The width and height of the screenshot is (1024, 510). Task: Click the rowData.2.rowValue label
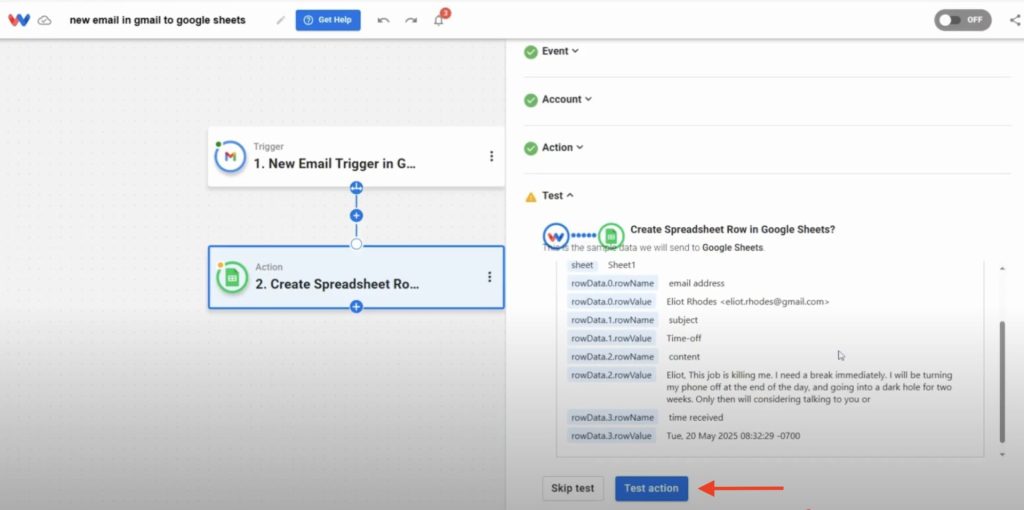tap(611, 375)
